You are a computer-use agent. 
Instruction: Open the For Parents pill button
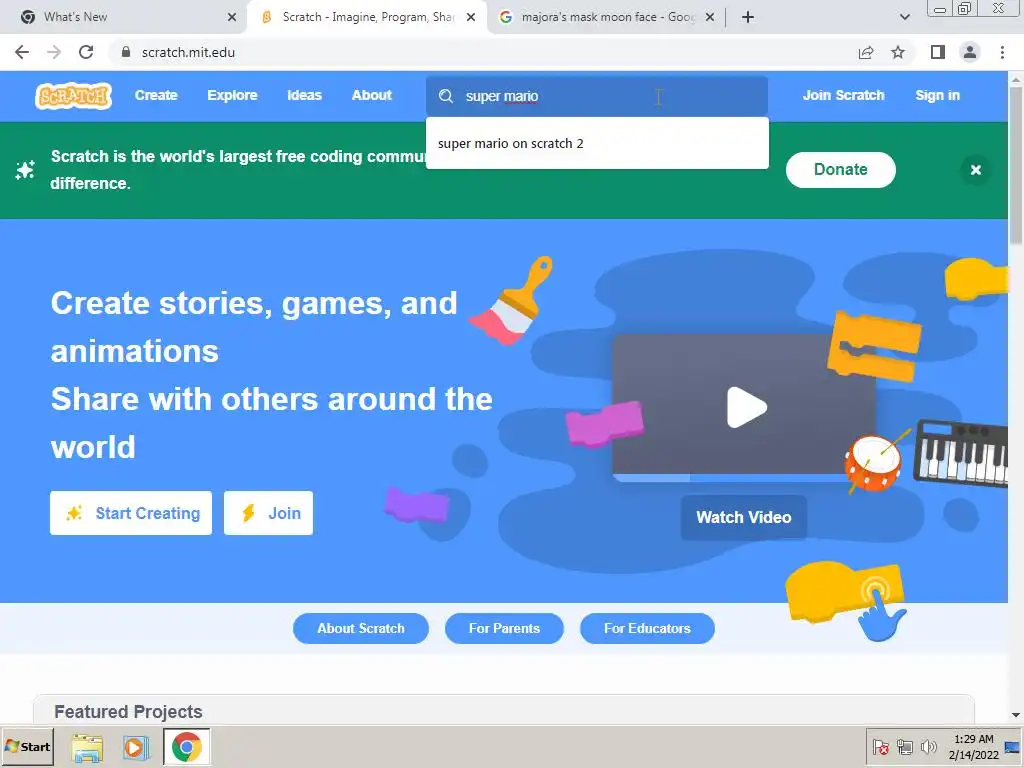click(x=504, y=628)
